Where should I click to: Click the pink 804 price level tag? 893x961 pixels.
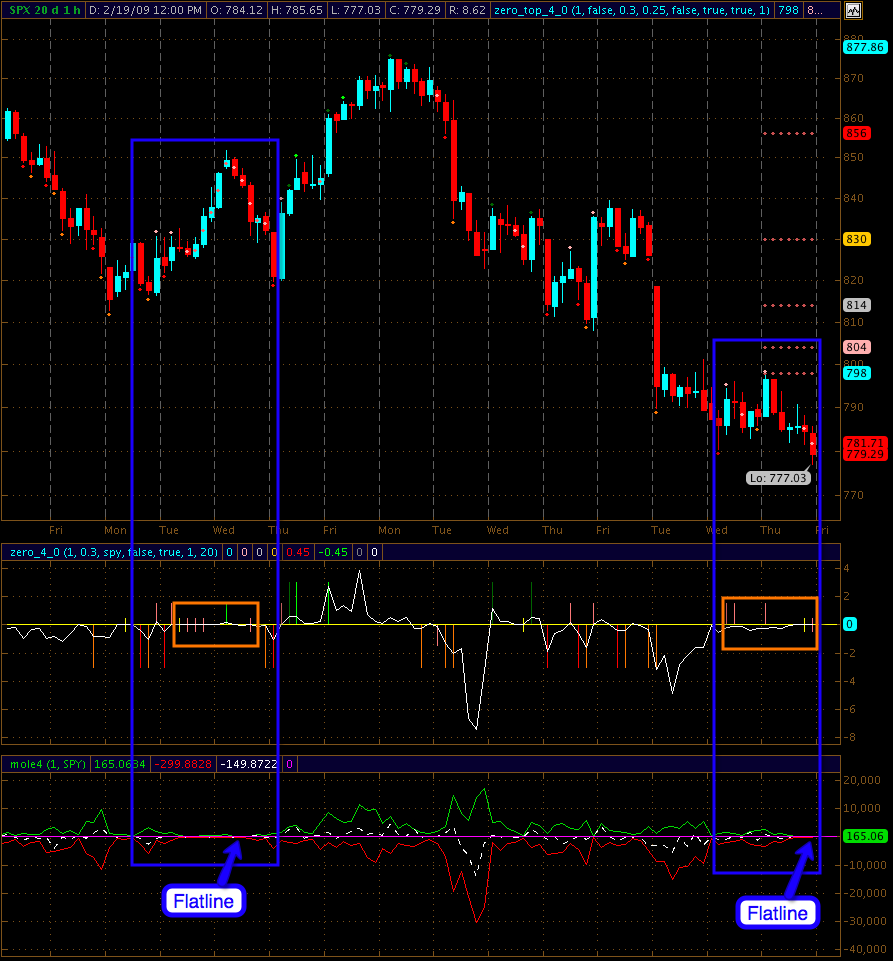click(856, 347)
